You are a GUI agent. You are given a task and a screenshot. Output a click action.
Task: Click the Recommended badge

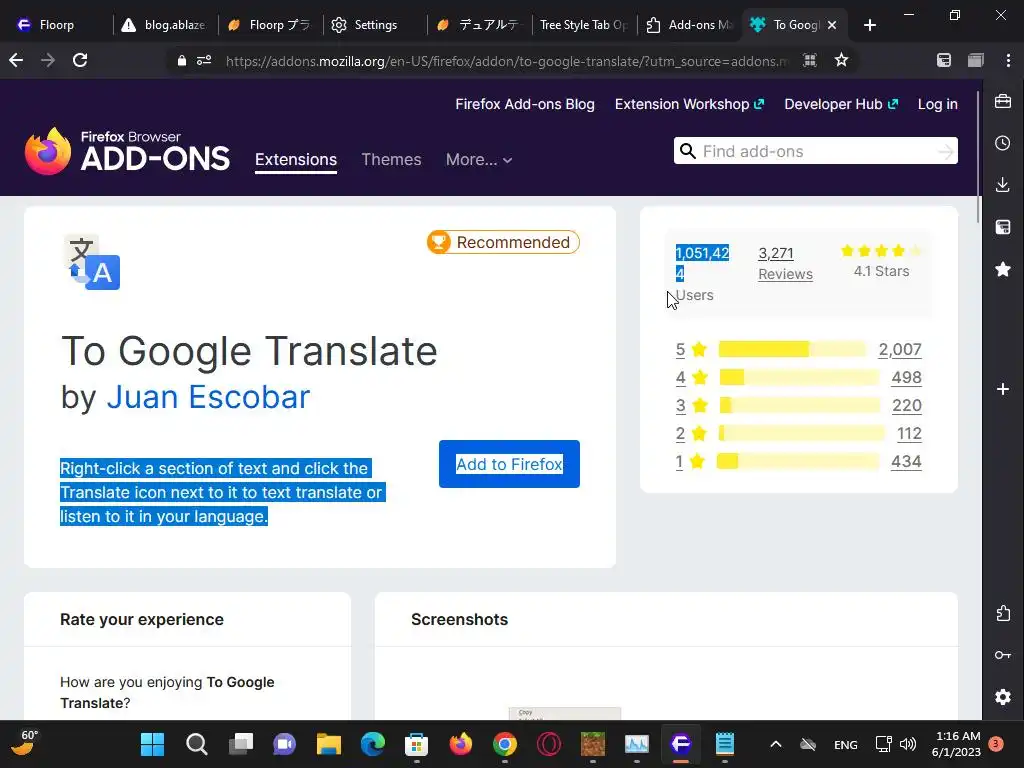[503, 242]
